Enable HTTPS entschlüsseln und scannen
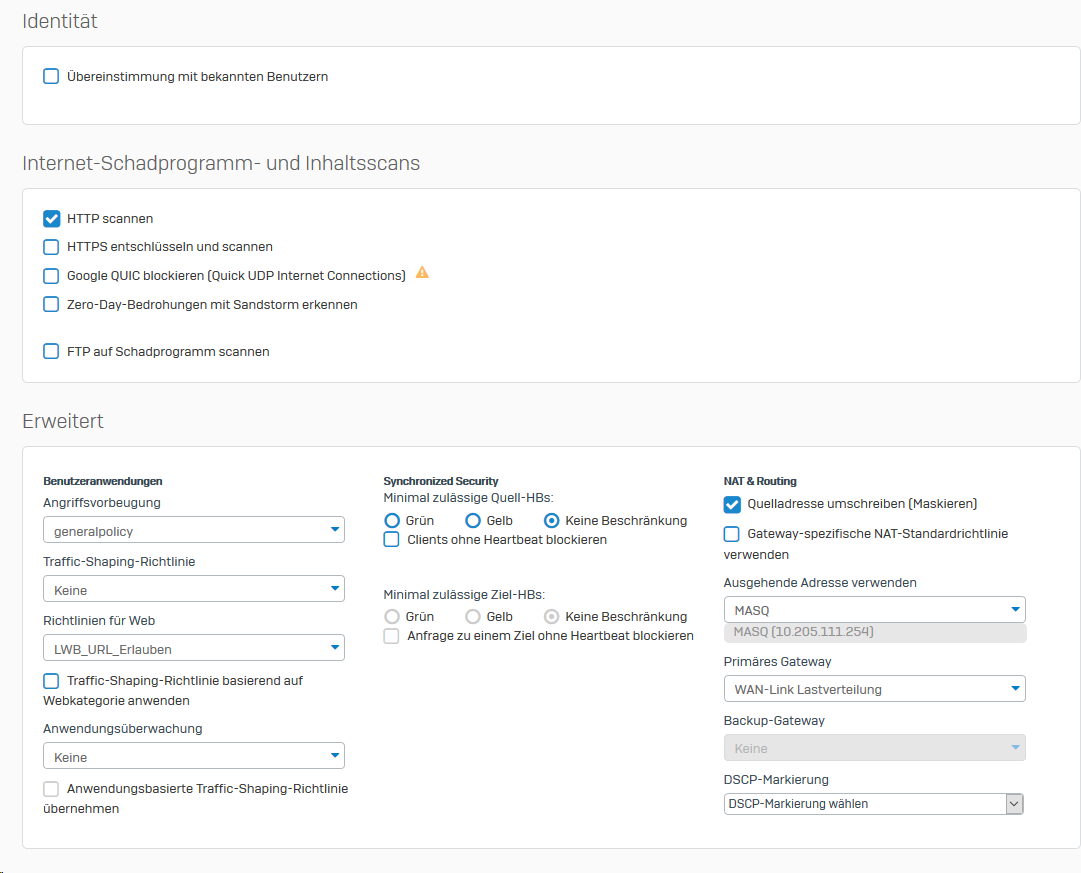The height and width of the screenshot is (873, 1081). (x=51, y=247)
